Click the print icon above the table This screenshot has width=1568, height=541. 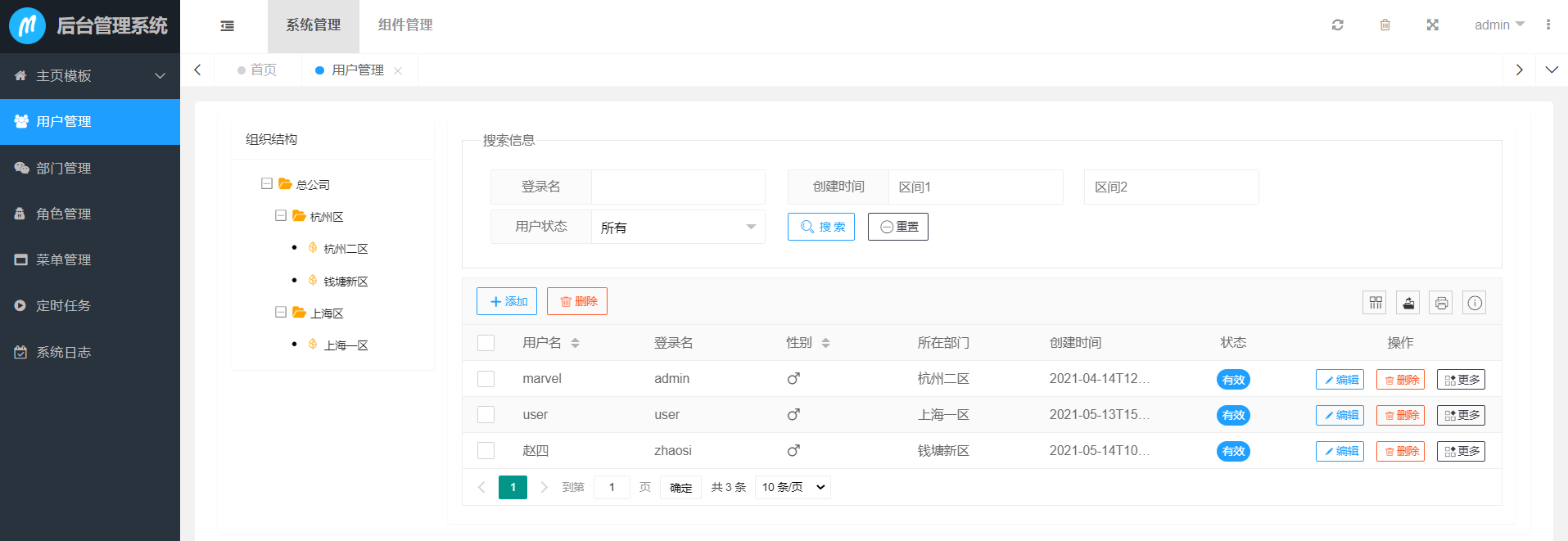click(x=1441, y=303)
